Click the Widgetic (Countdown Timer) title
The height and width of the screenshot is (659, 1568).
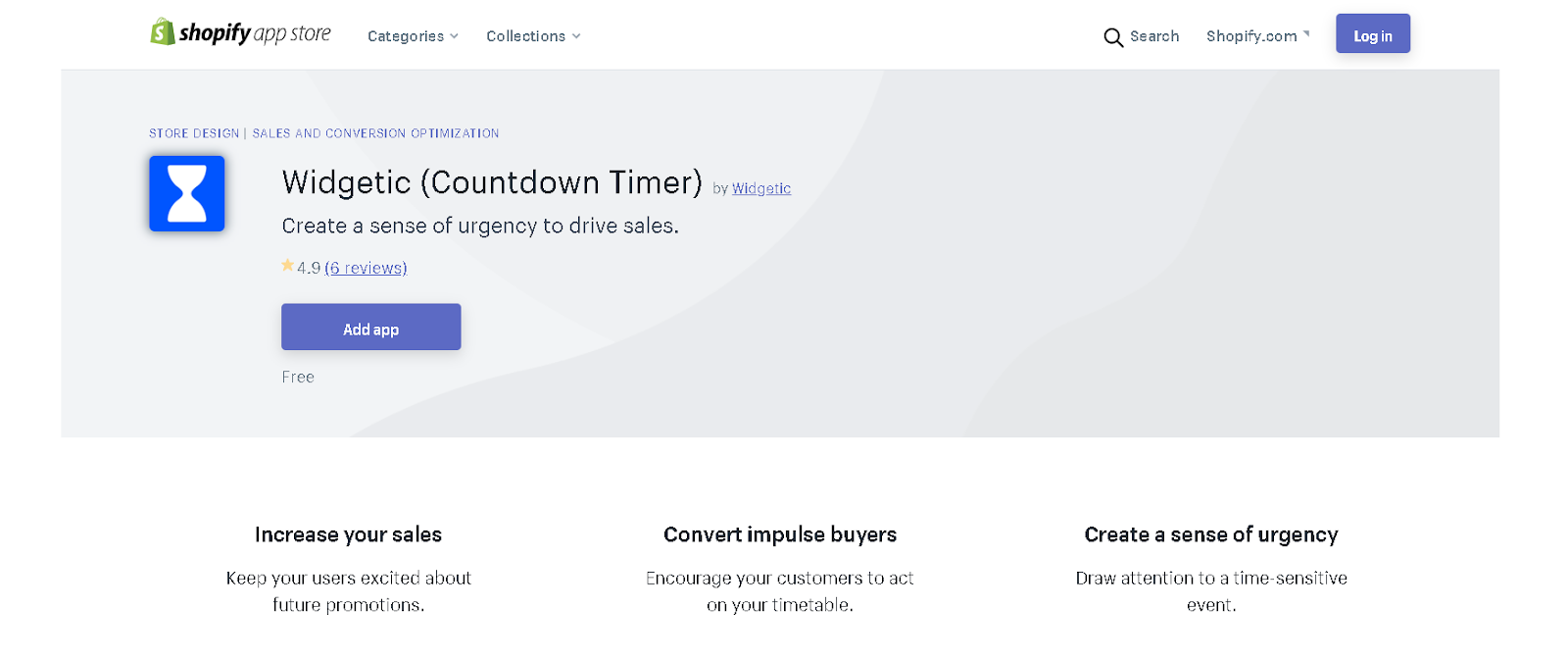(x=492, y=182)
